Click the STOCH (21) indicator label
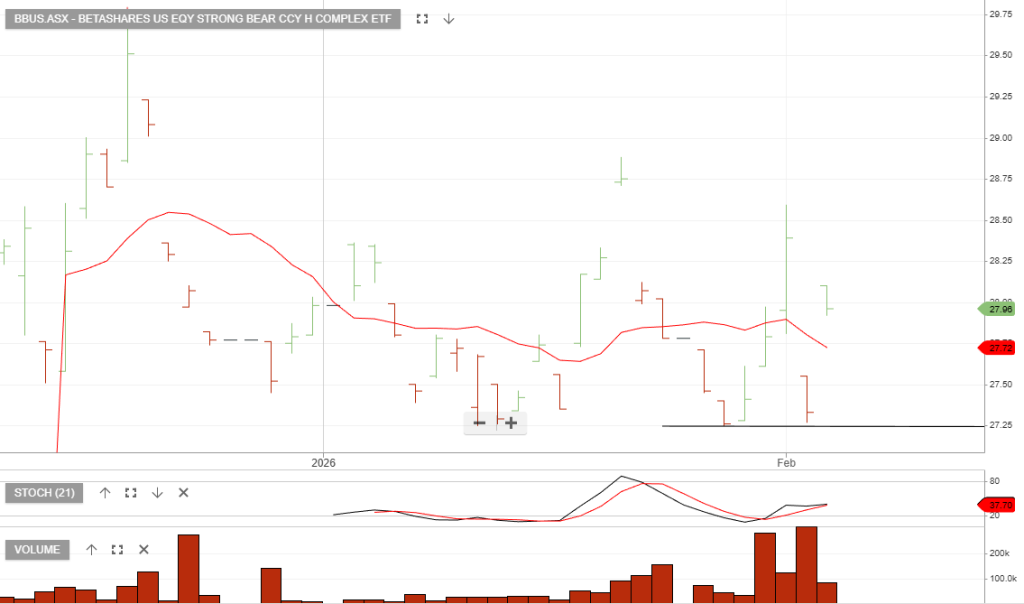Image resolution: width=1024 pixels, height=604 pixels. (x=45, y=493)
